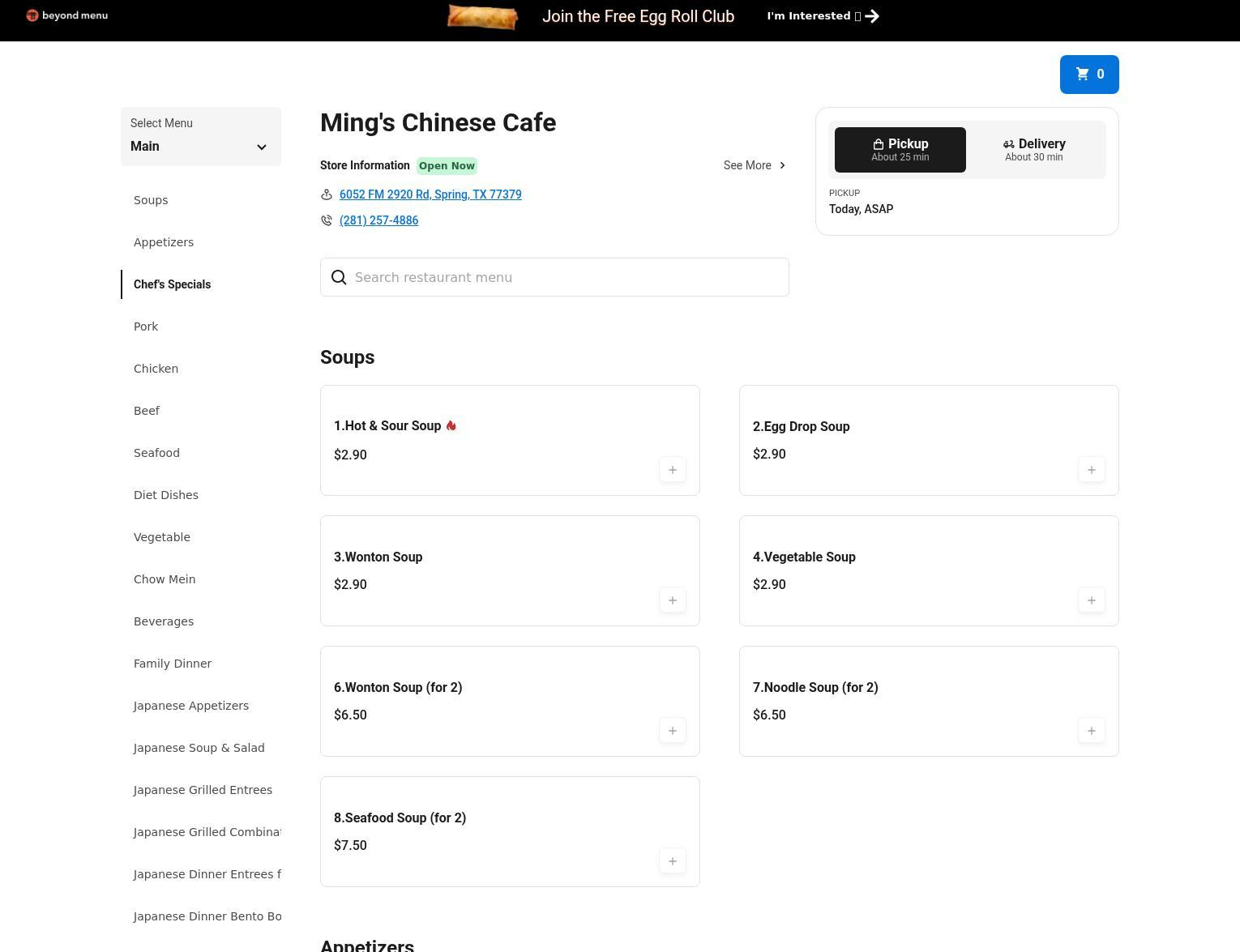The image size is (1240, 952).
Task: Add Egg Drop Soup with plus icon
Action: tap(1091, 470)
